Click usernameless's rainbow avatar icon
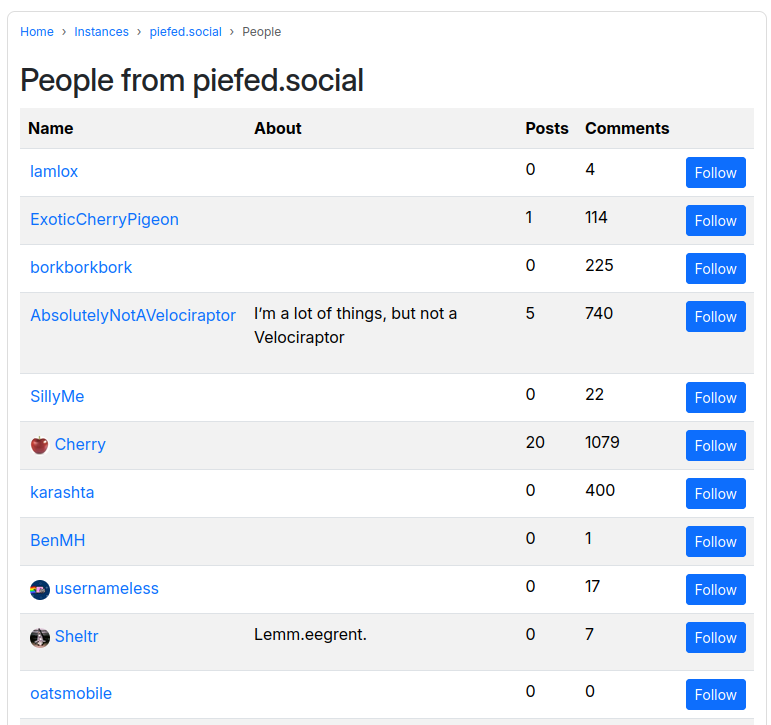This screenshot has width=771, height=725. click(39, 589)
